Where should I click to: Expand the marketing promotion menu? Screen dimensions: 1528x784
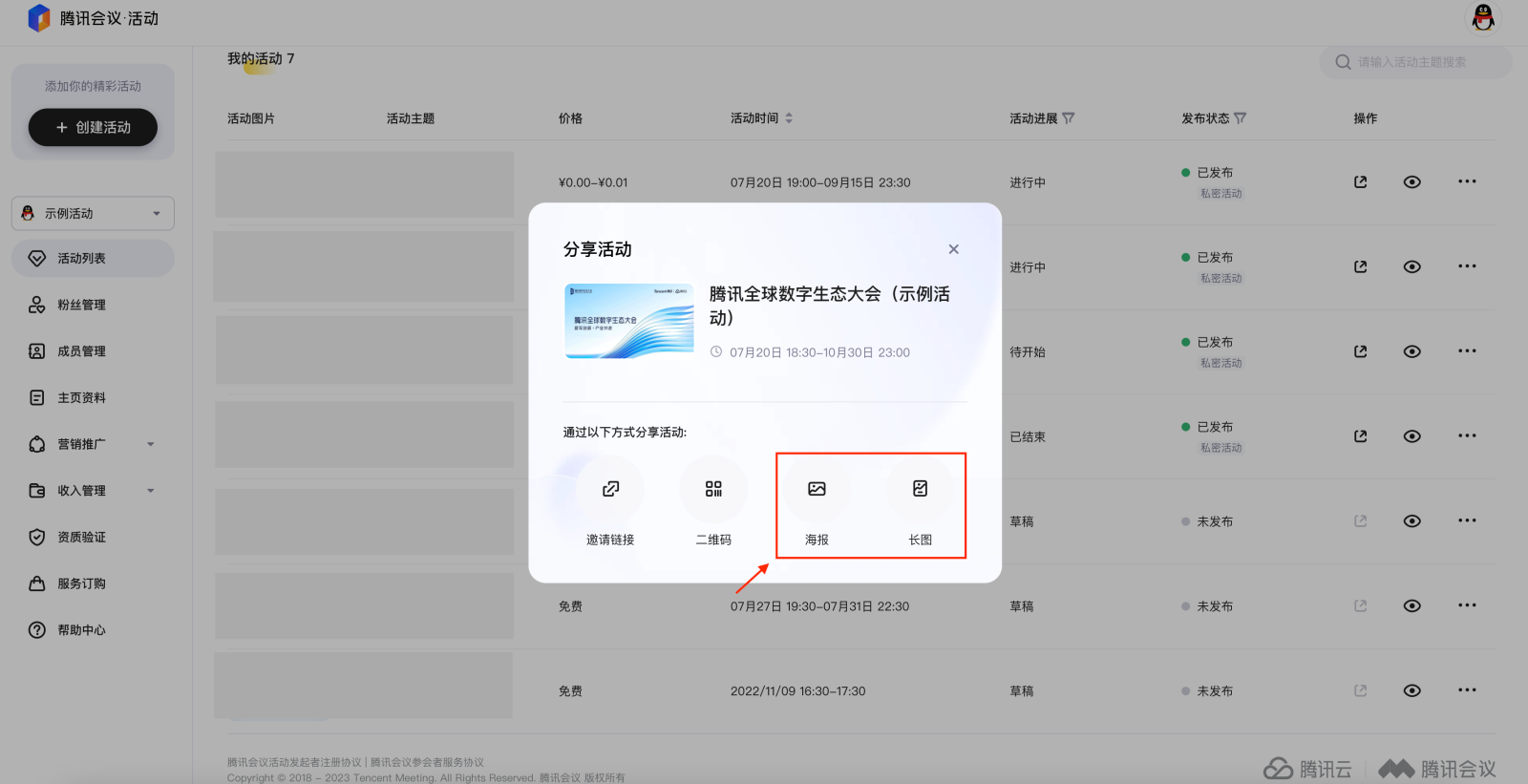[93, 444]
